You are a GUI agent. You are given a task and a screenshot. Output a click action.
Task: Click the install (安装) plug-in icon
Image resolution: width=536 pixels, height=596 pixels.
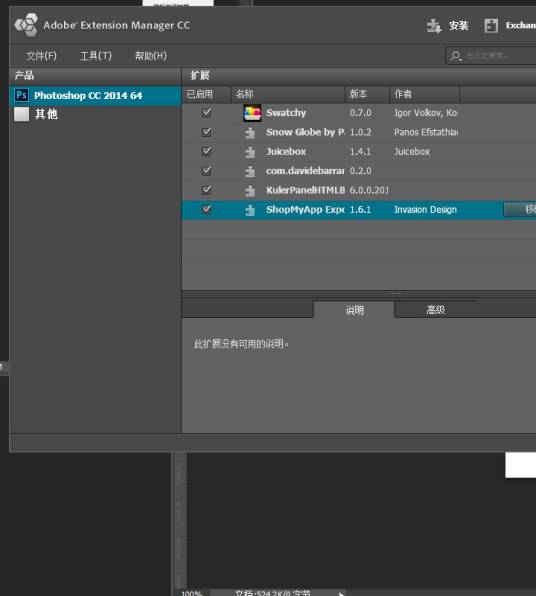tap(434, 26)
